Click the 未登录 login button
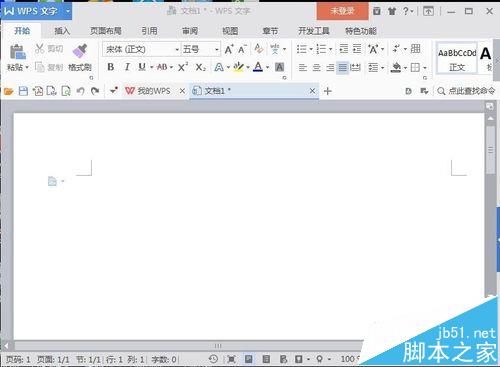The height and width of the screenshot is (367, 500). point(342,11)
